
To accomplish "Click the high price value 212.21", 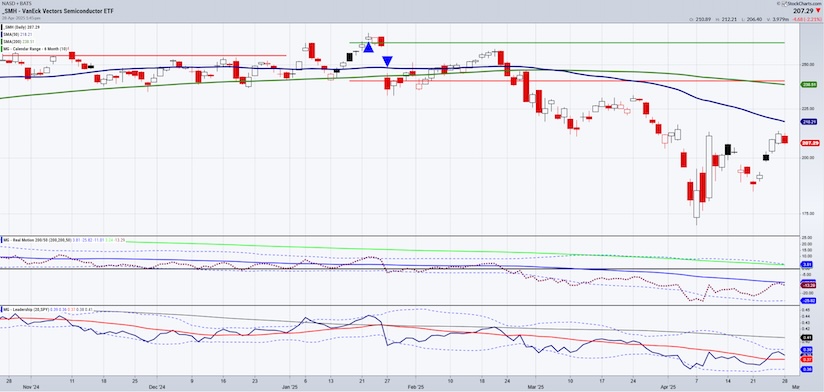I will pos(730,19).
